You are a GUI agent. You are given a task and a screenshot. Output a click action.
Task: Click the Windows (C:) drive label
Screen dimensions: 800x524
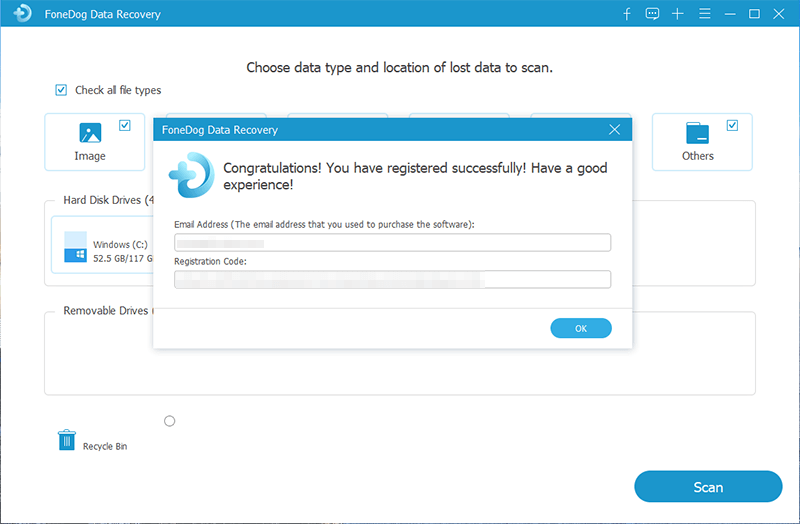[120, 244]
